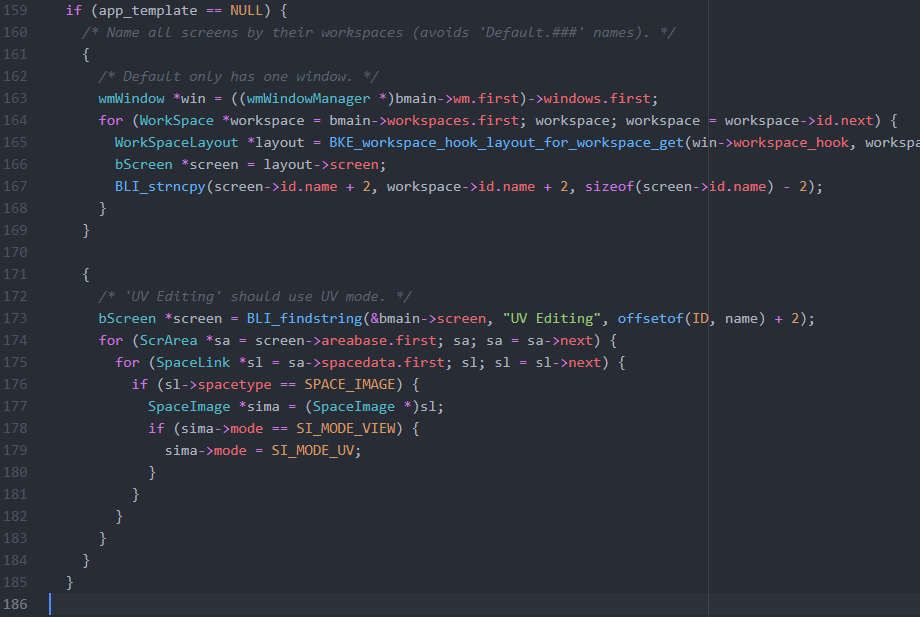
Task: Click the wmWindowManager cast on line 163
Action: (x=308, y=99)
